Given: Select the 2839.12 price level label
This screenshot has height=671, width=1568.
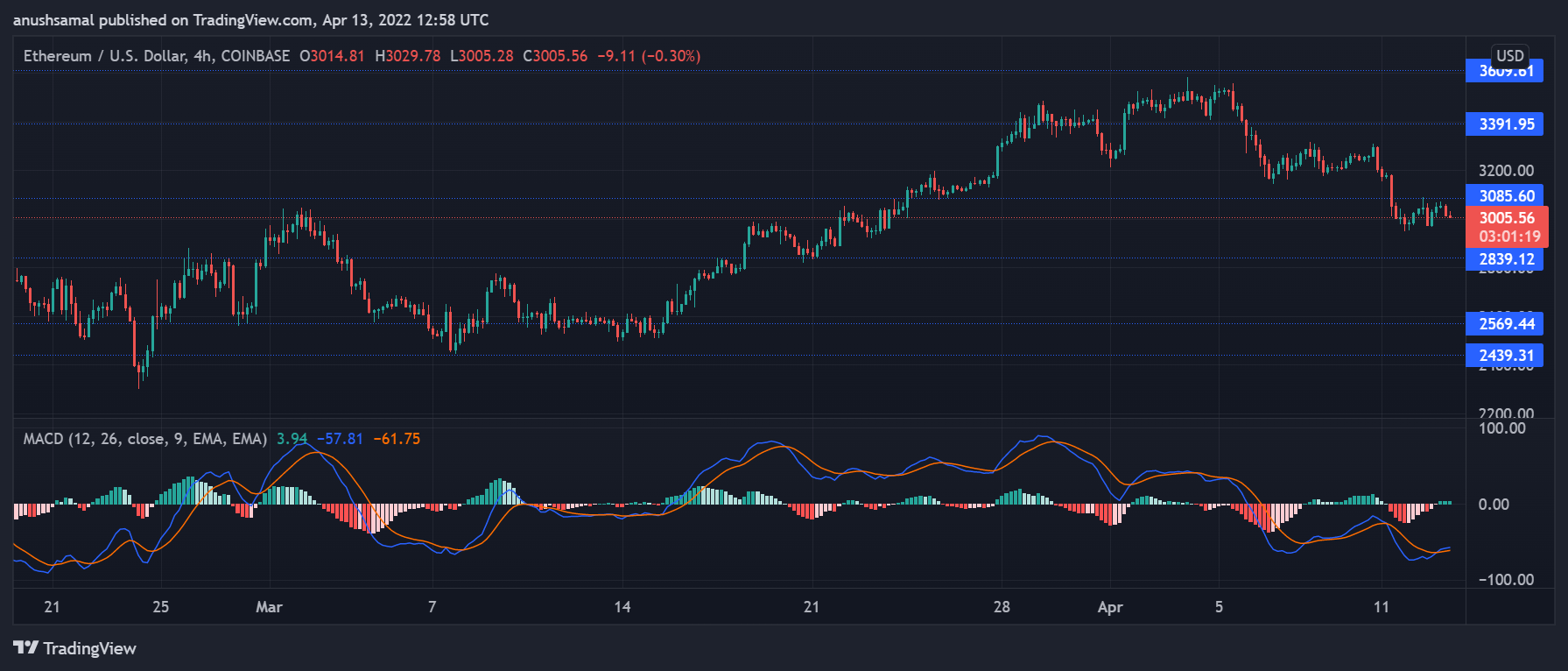Looking at the screenshot, I should (1505, 259).
